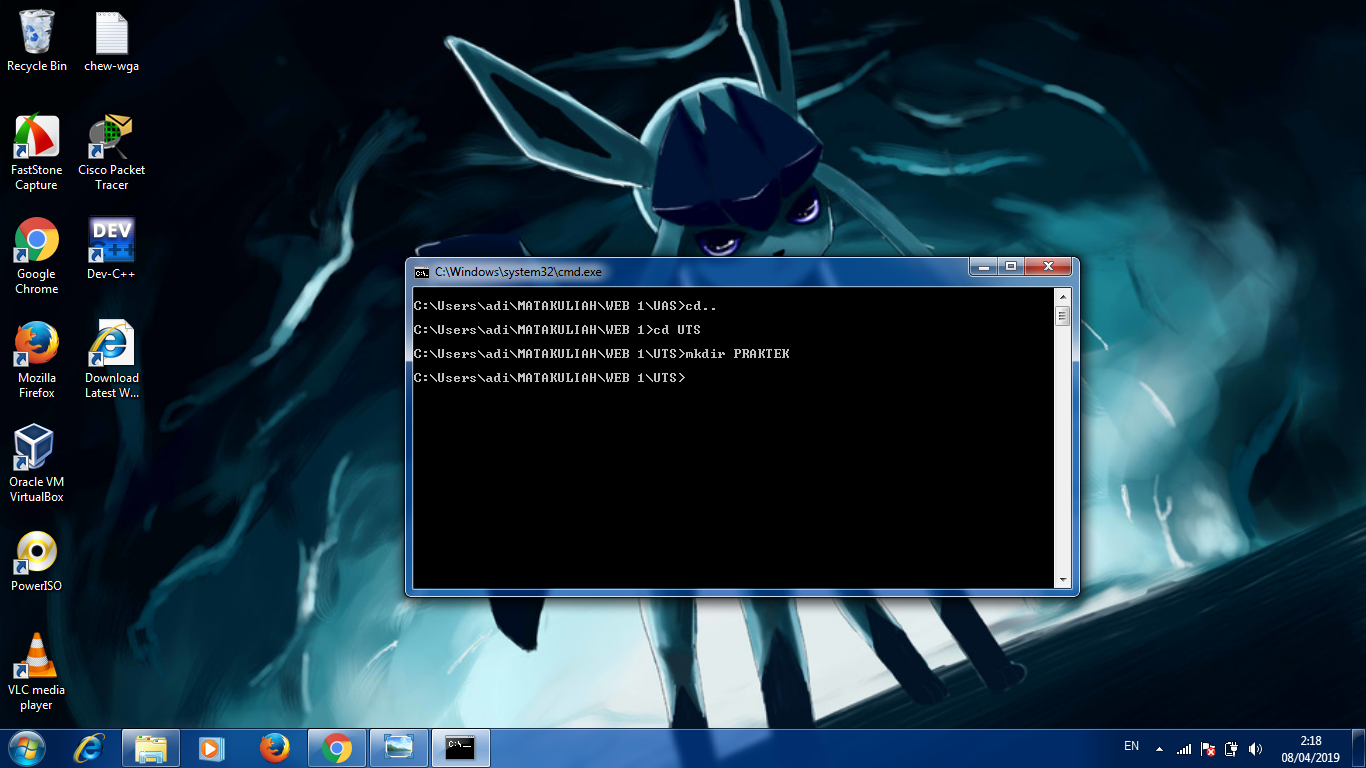Viewport: 1366px width, 768px height.
Task: Close the cmd.exe window
Action: coord(1049,267)
